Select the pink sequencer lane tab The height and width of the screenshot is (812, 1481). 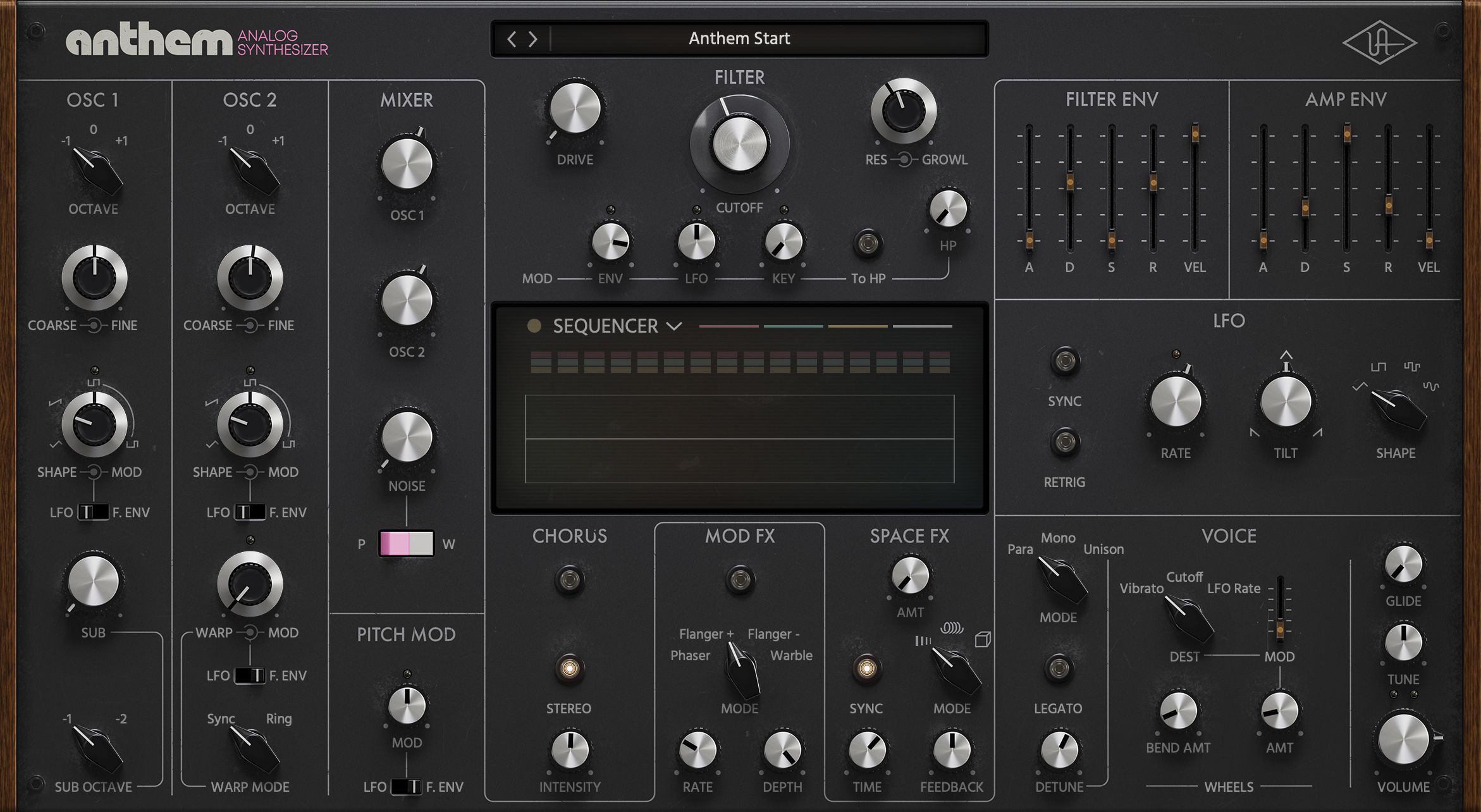pos(728,326)
